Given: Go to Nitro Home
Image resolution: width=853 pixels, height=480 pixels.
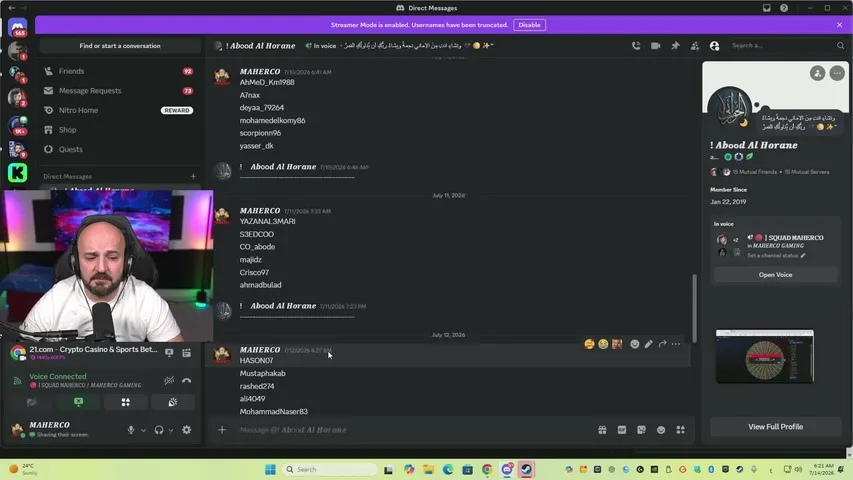Looking at the screenshot, I should click(x=119, y=110).
